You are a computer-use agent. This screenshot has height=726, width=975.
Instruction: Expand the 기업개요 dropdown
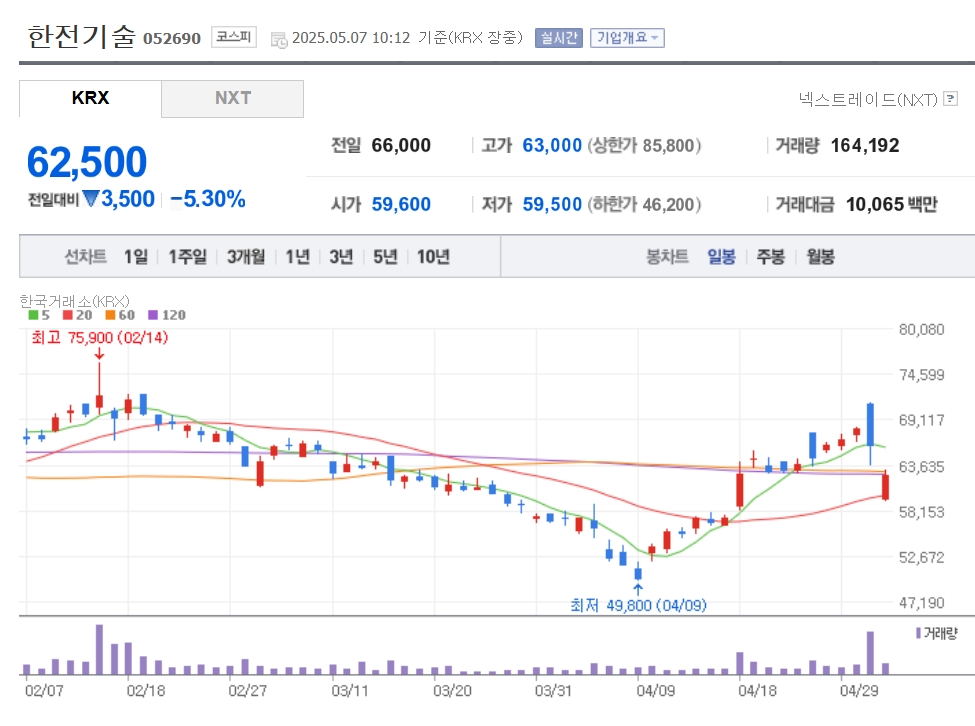627,38
